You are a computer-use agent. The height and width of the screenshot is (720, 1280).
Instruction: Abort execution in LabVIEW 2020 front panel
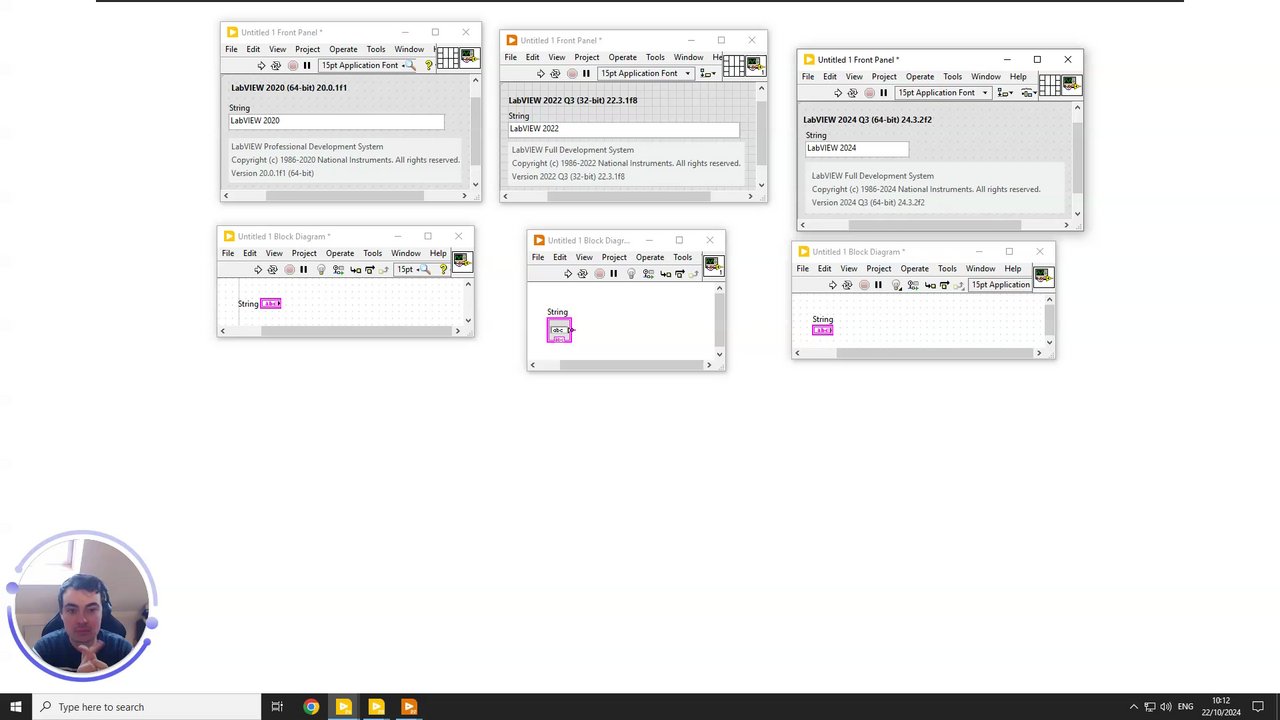(292, 66)
